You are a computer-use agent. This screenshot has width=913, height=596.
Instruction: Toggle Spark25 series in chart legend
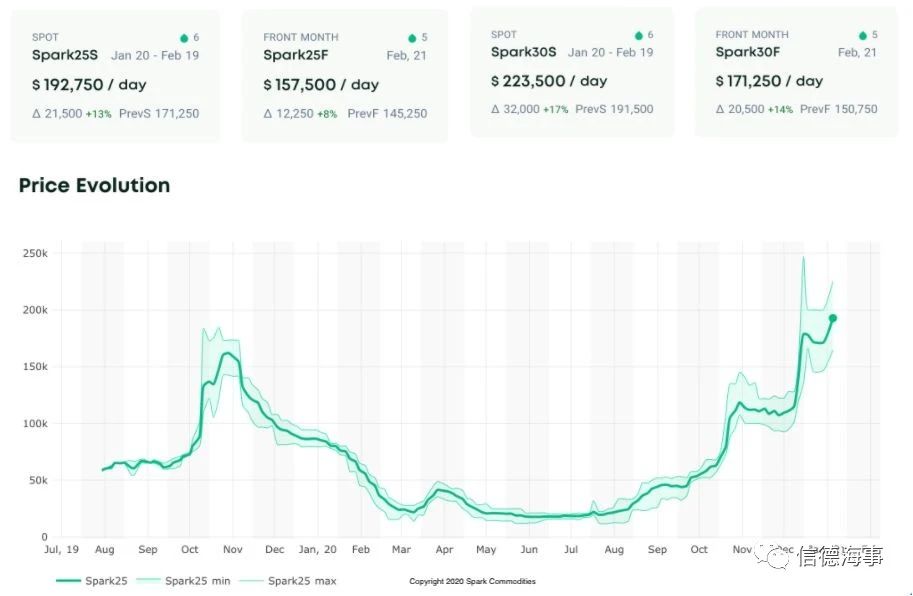click(92, 580)
